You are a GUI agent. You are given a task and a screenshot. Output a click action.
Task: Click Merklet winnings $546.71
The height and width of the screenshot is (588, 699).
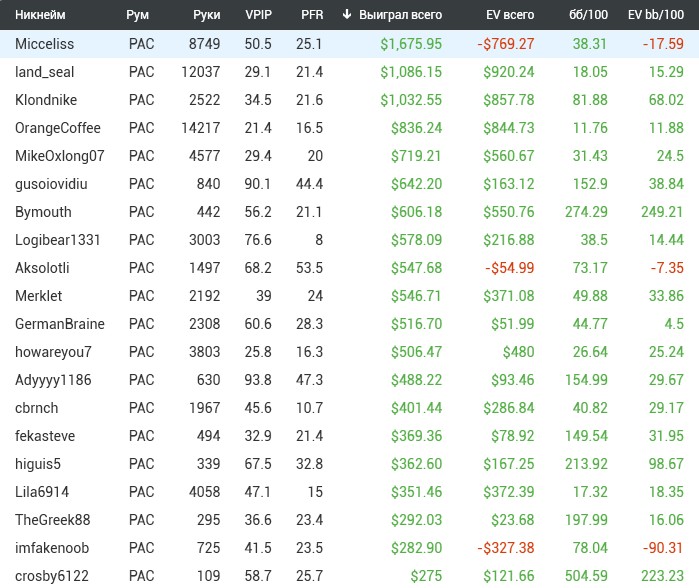pyautogui.click(x=416, y=296)
